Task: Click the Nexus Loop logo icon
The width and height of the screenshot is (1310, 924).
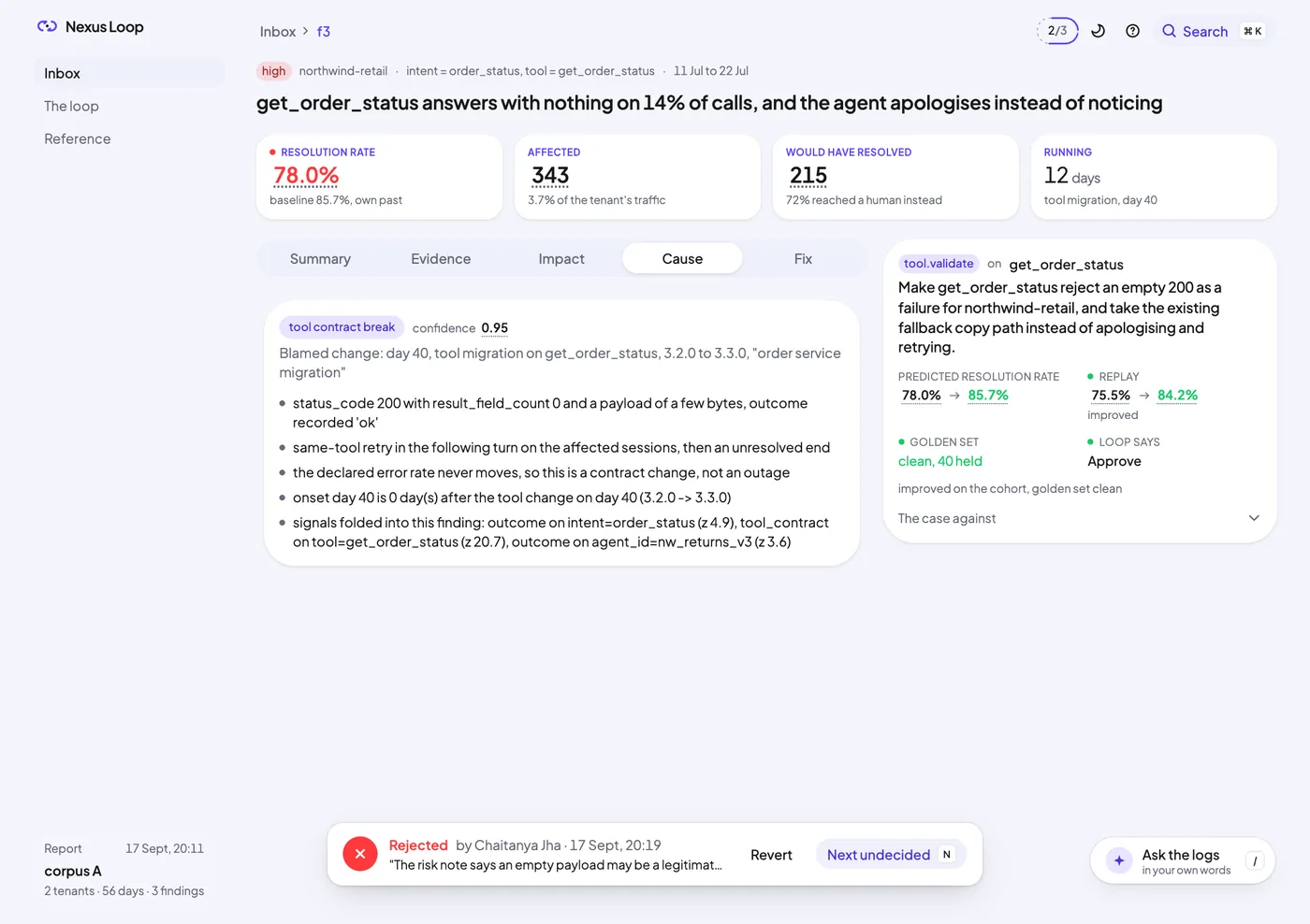Action: point(47,27)
